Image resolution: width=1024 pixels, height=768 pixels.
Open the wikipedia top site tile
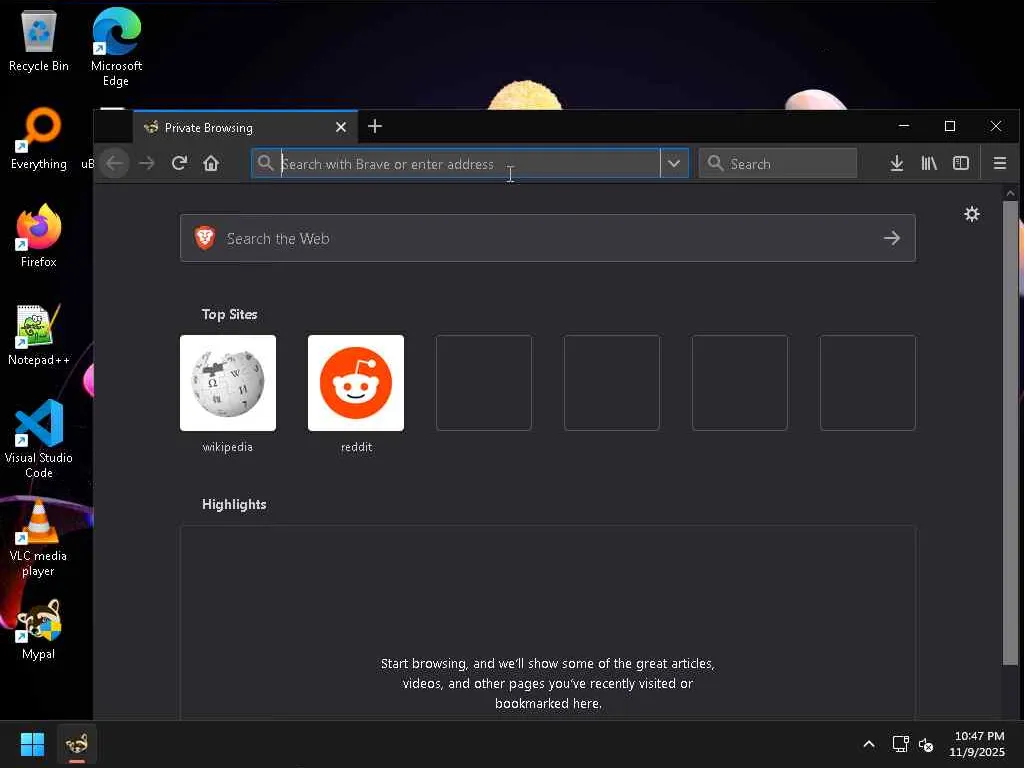coord(228,383)
